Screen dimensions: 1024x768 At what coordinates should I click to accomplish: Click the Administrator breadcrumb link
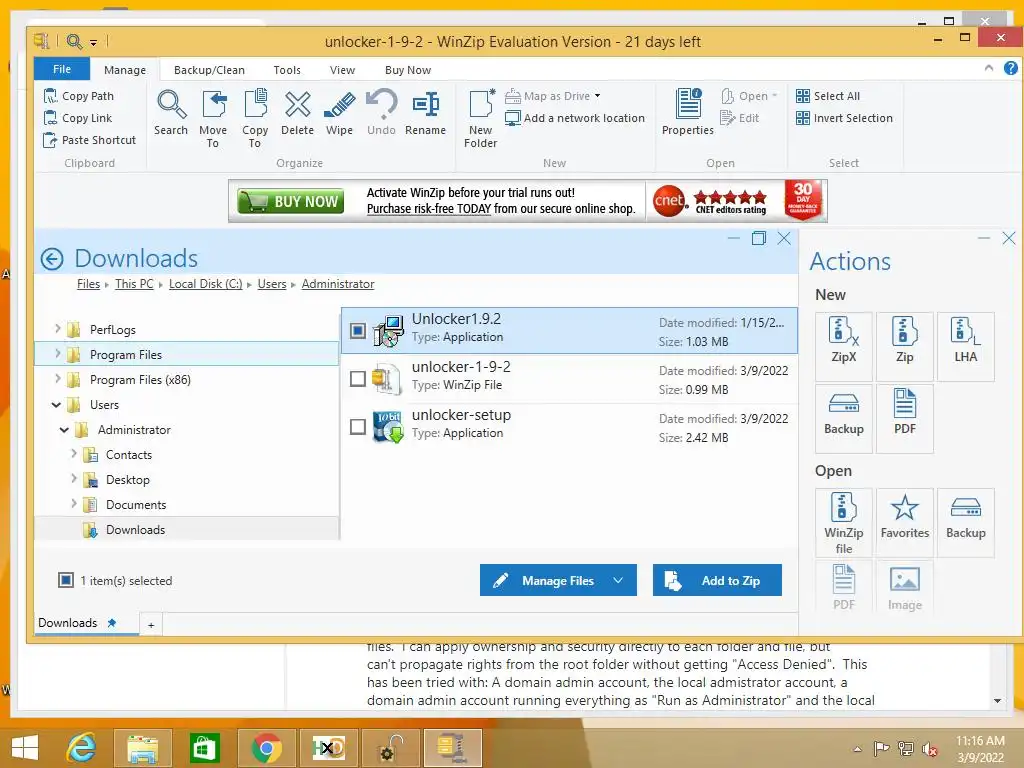click(338, 284)
